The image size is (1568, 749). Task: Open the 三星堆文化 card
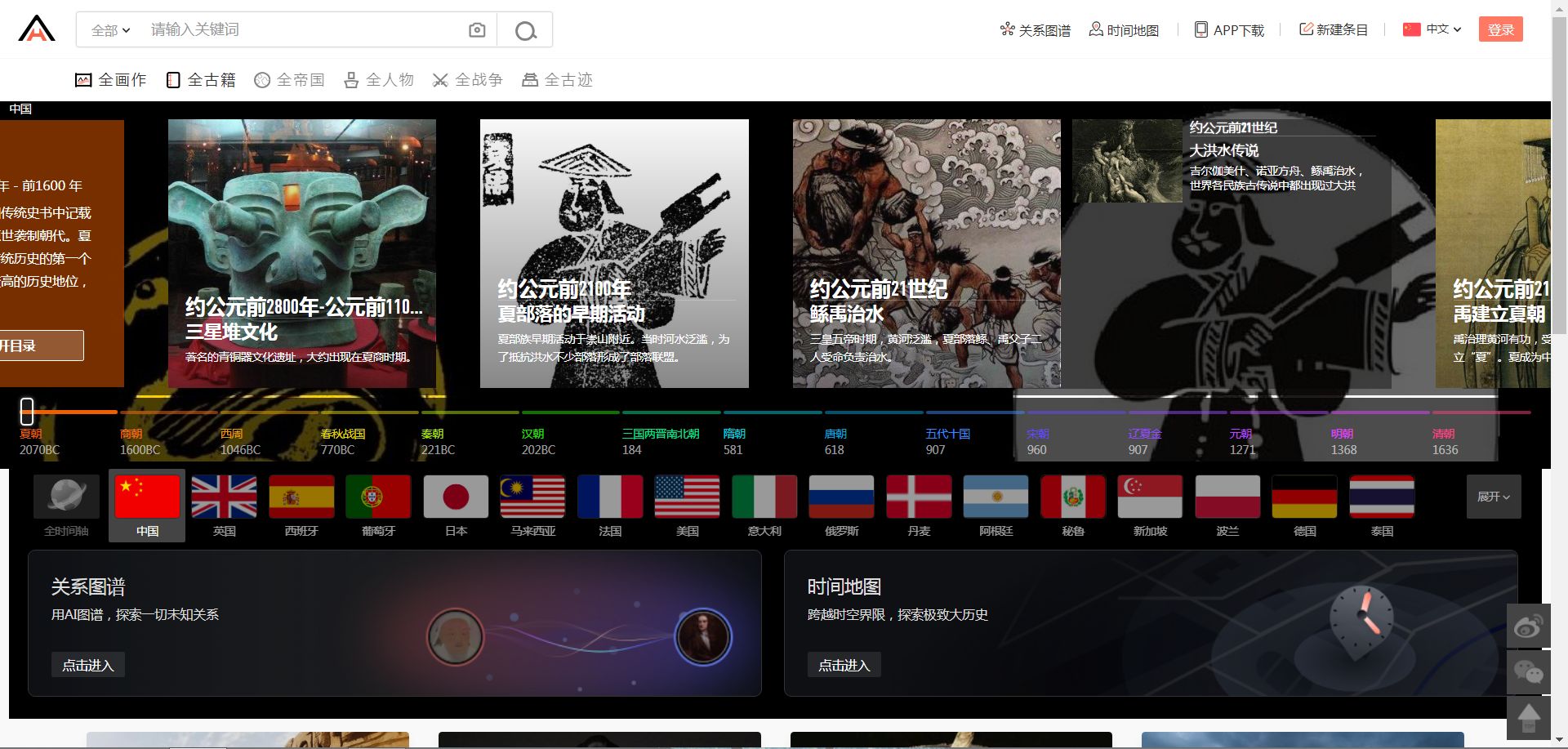(x=301, y=253)
